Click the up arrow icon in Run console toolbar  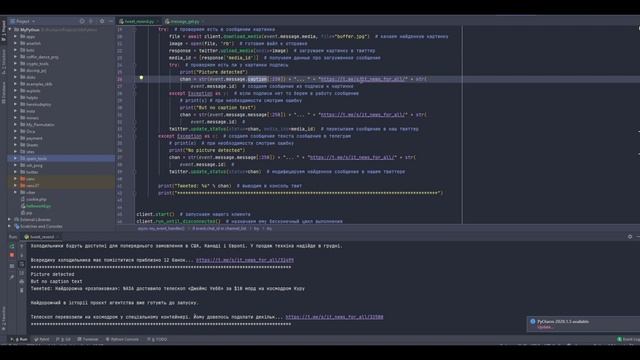click(22, 246)
